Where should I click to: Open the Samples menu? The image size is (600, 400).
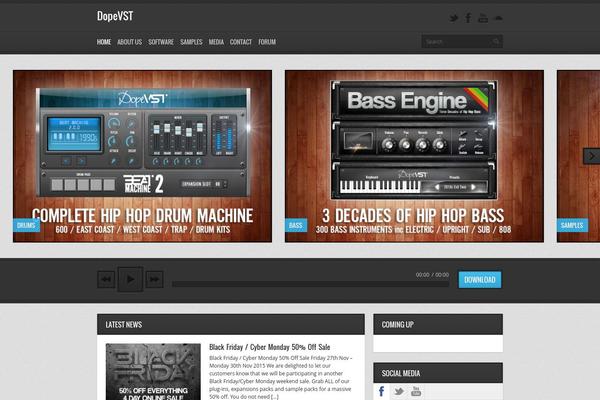tap(191, 42)
